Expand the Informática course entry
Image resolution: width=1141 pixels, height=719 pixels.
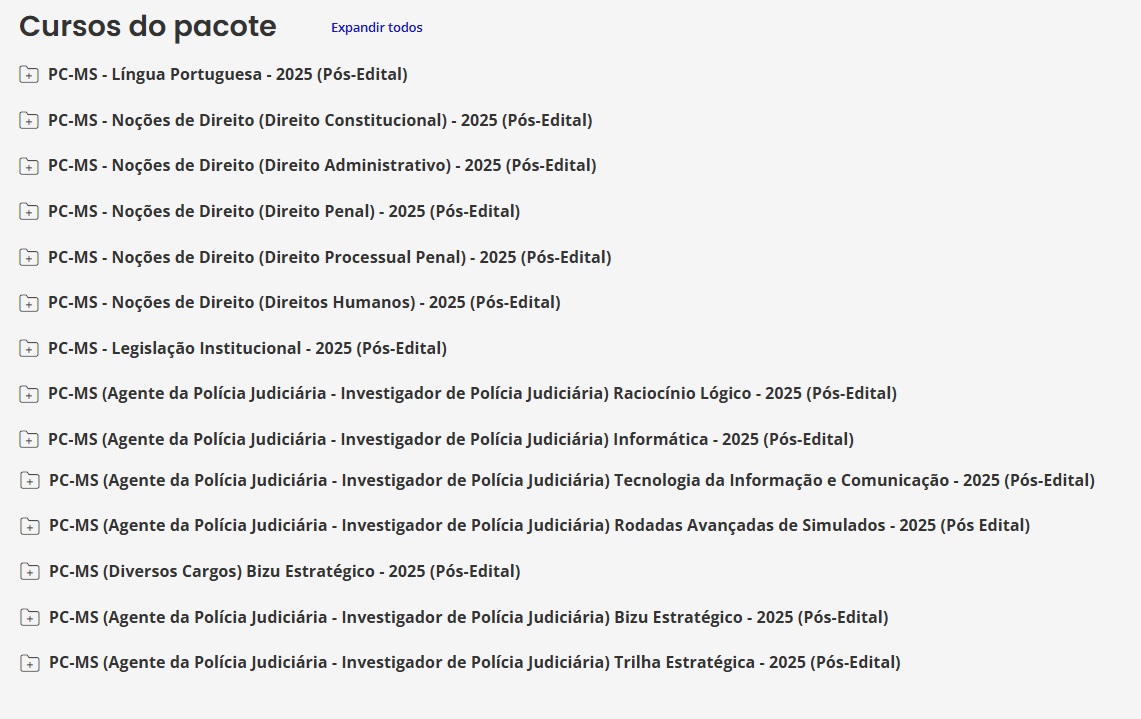(29, 439)
